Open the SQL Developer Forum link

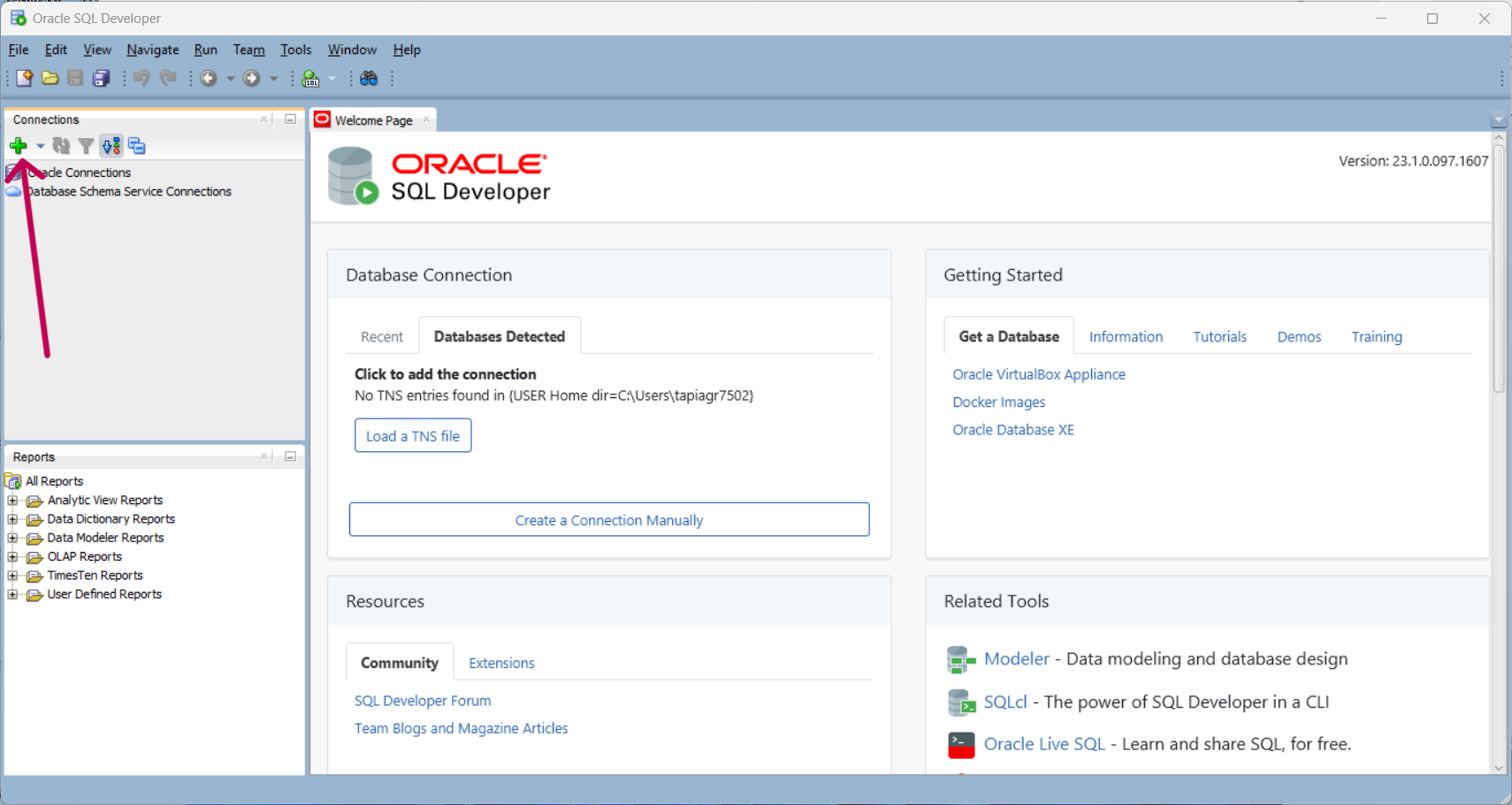(423, 701)
